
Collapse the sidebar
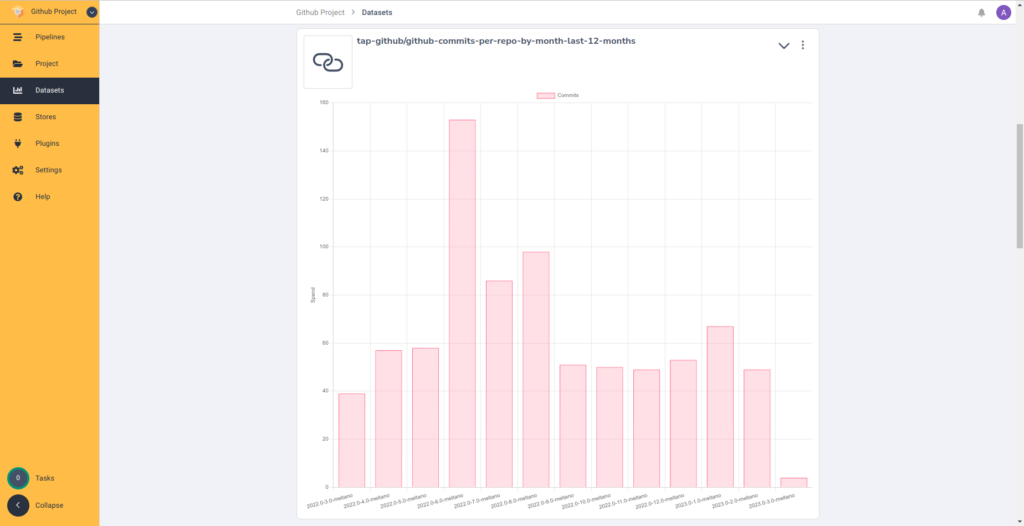[x=18, y=505]
